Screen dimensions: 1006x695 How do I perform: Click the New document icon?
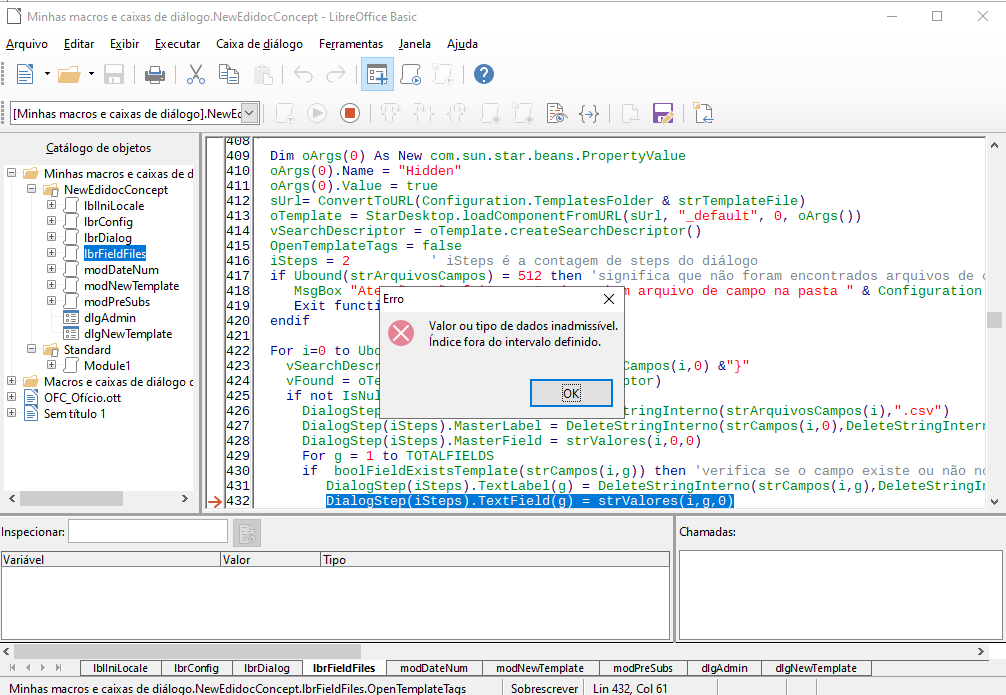pyautogui.click(x=25, y=74)
